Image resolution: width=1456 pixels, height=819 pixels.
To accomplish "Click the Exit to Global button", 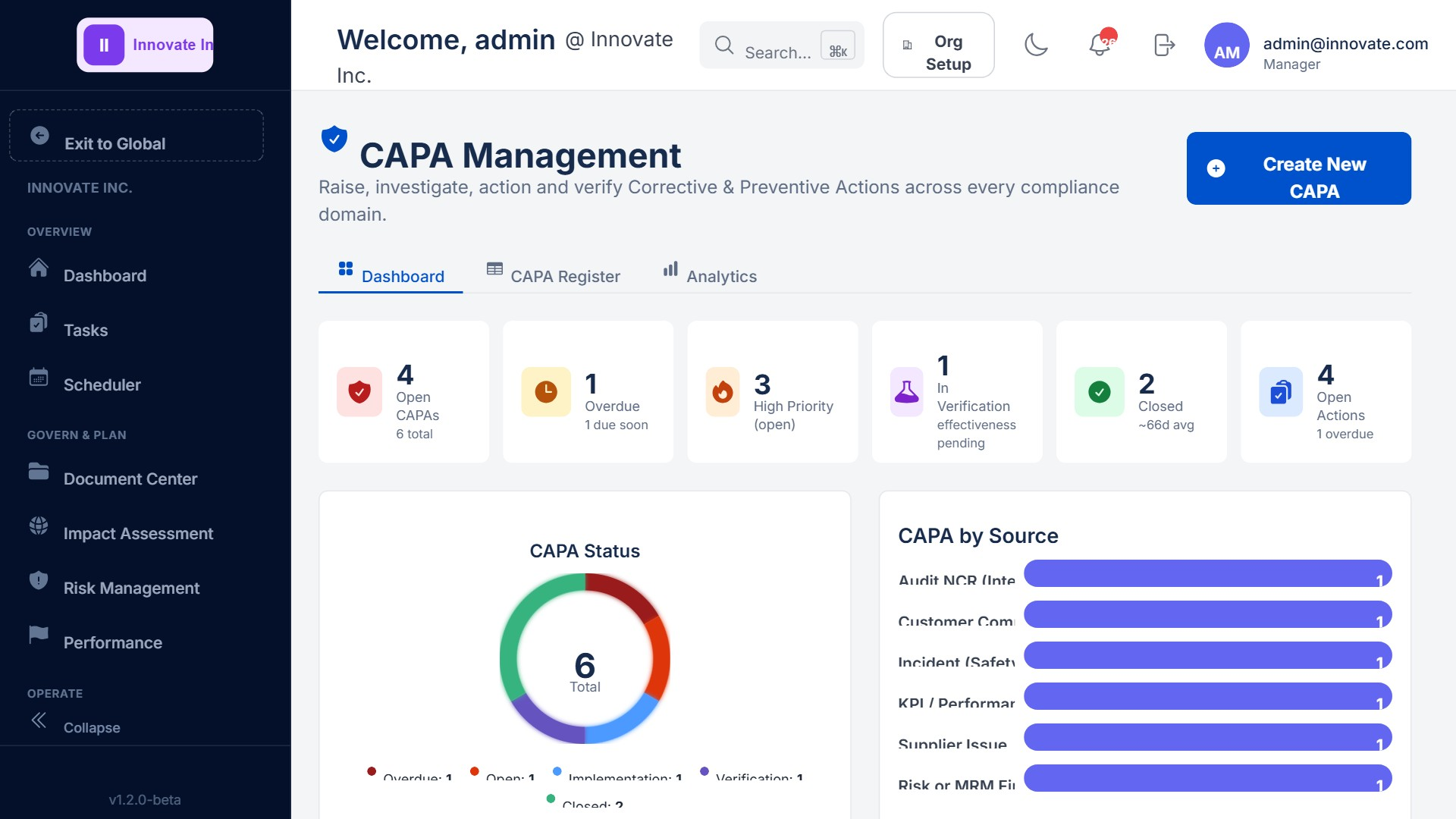I will click(x=136, y=136).
